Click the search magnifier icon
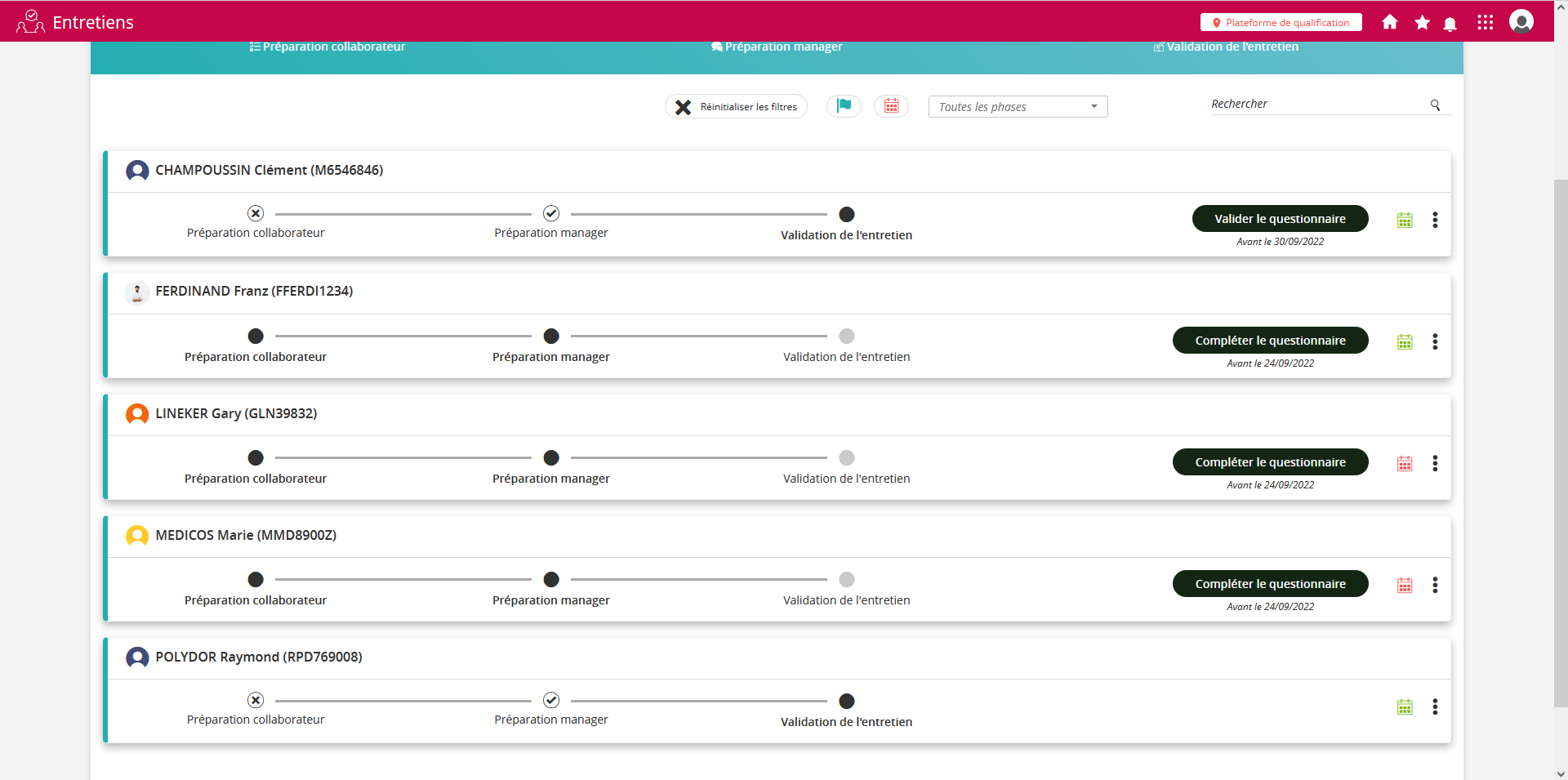 [1435, 105]
